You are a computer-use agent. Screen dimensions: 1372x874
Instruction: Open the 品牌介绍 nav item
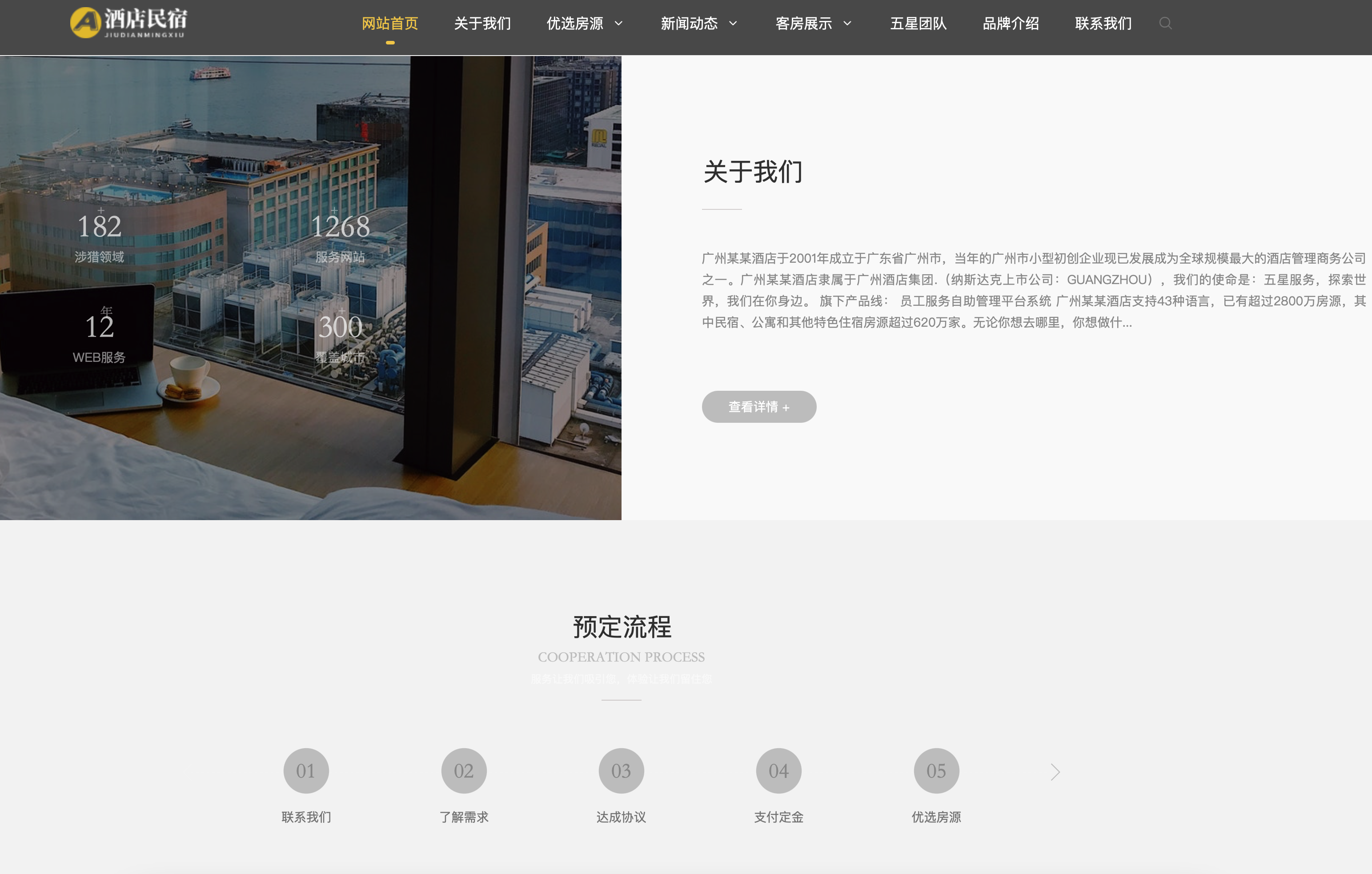coord(1011,24)
